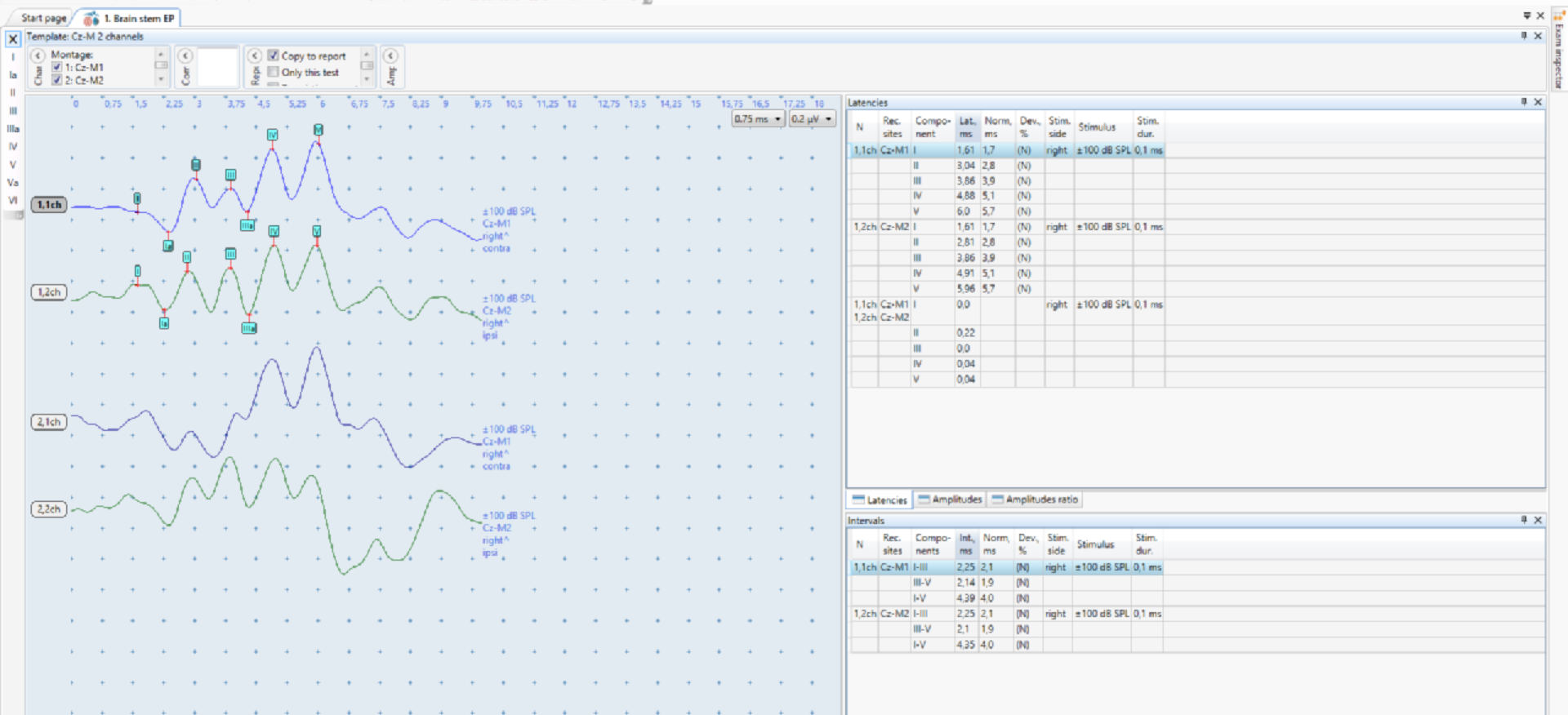
Task: Close the Latencies panel
Action: [x=1538, y=102]
